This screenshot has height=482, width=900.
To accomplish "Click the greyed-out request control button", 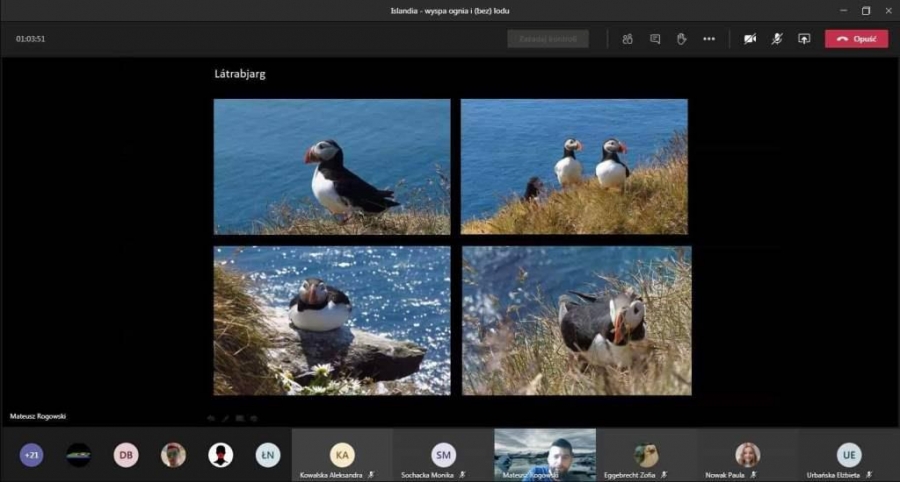I will click(x=547, y=39).
